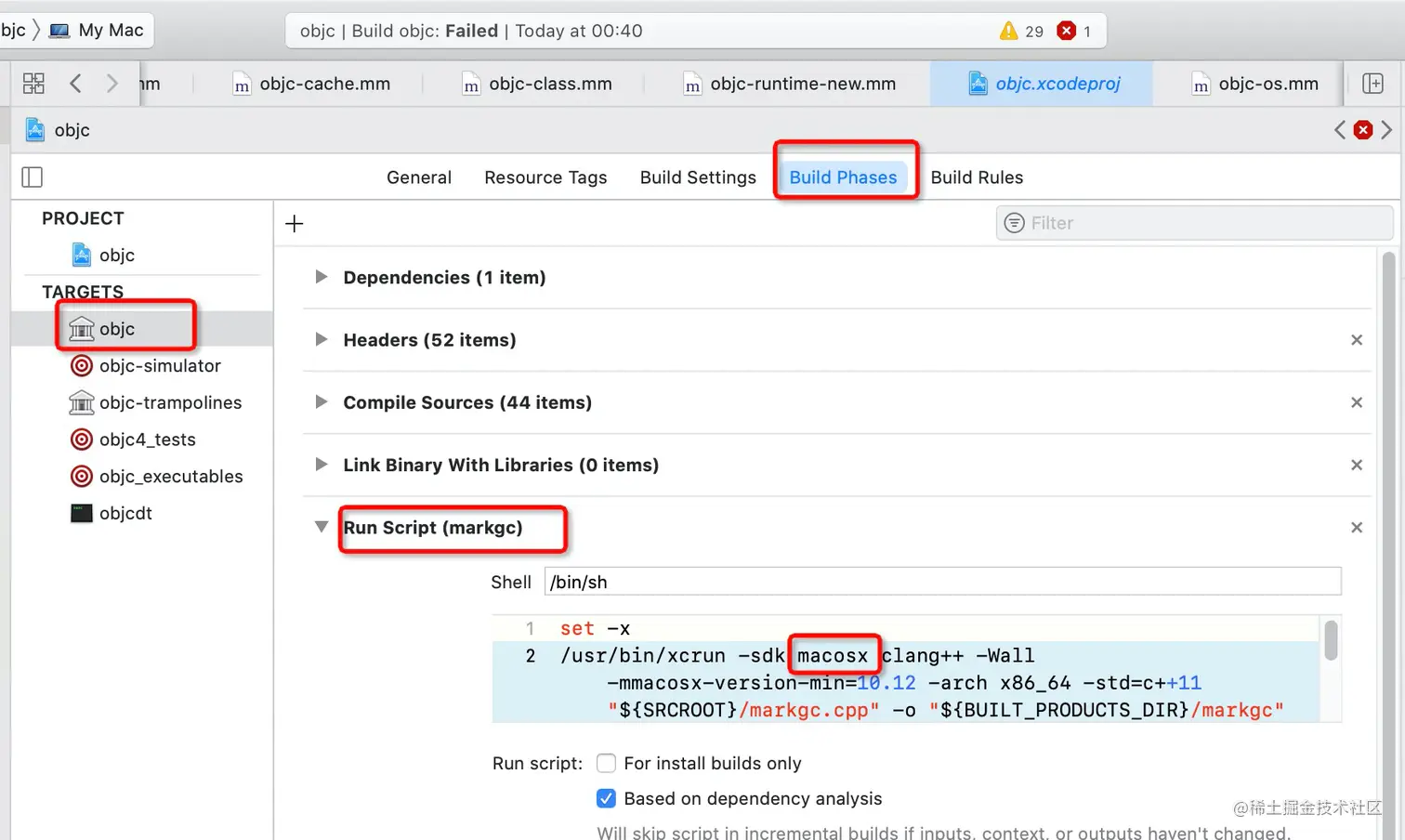The height and width of the screenshot is (840, 1405).
Task: Select the My Mac destination icon
Action: coord(59,31)
